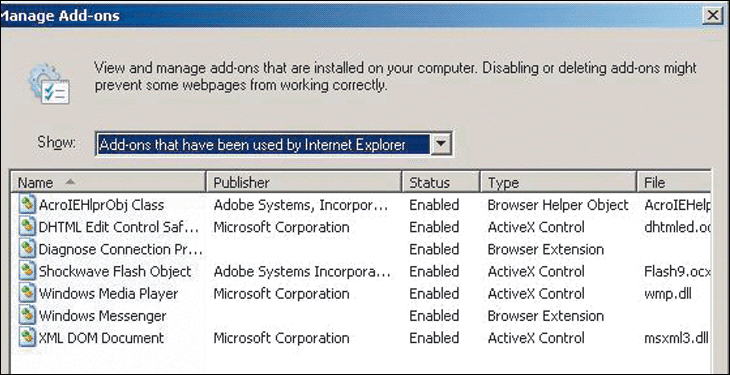Select the wmp.dll file cell
730x375 pixels.
point(668,294)
